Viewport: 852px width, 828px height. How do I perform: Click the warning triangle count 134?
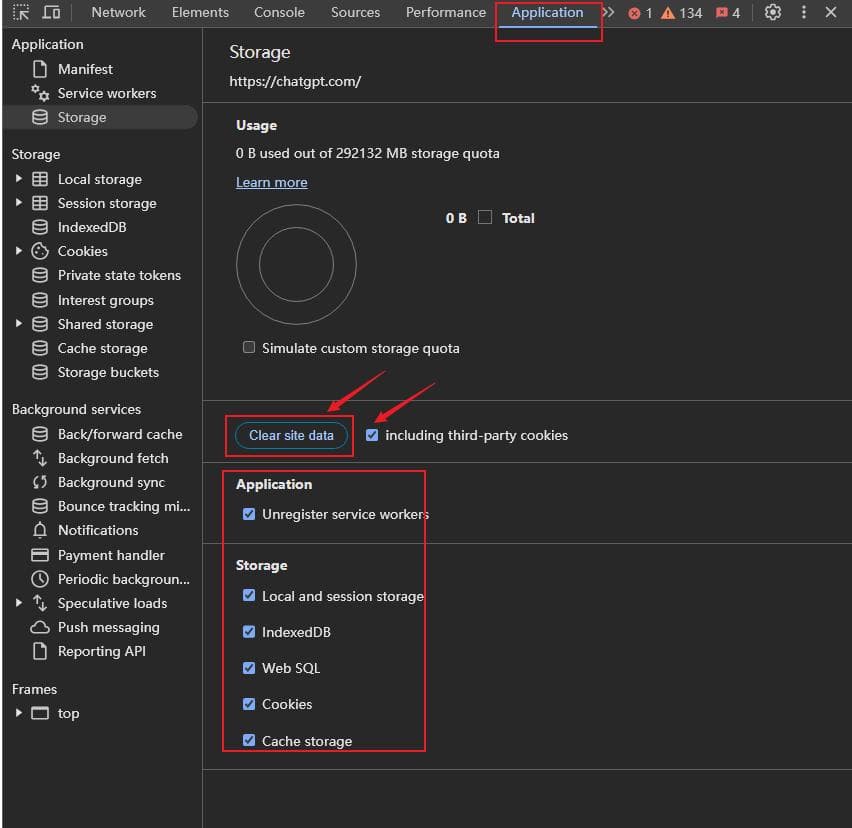(x=681, y=13)
